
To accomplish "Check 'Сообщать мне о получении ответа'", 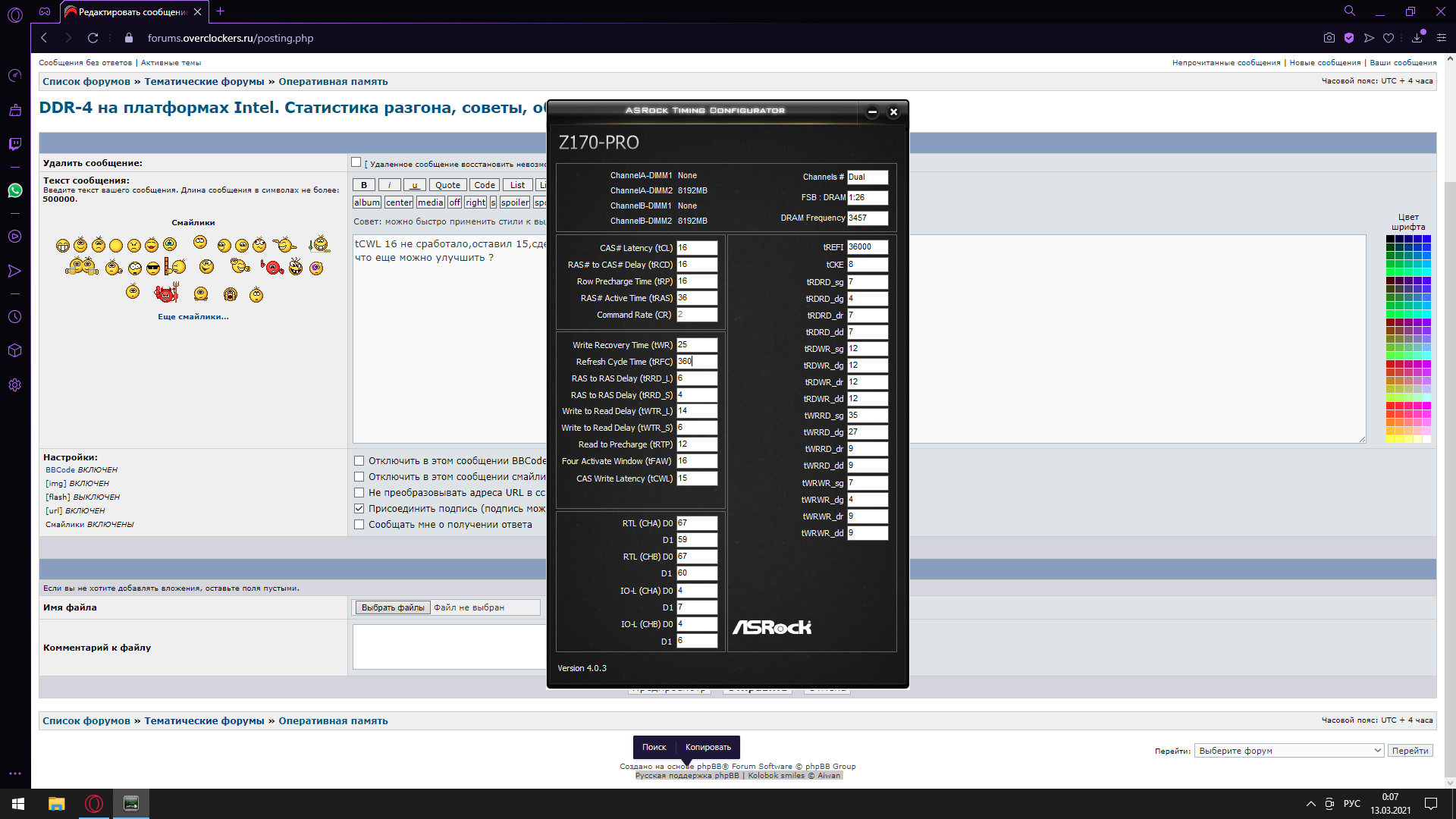I will 359,524.
